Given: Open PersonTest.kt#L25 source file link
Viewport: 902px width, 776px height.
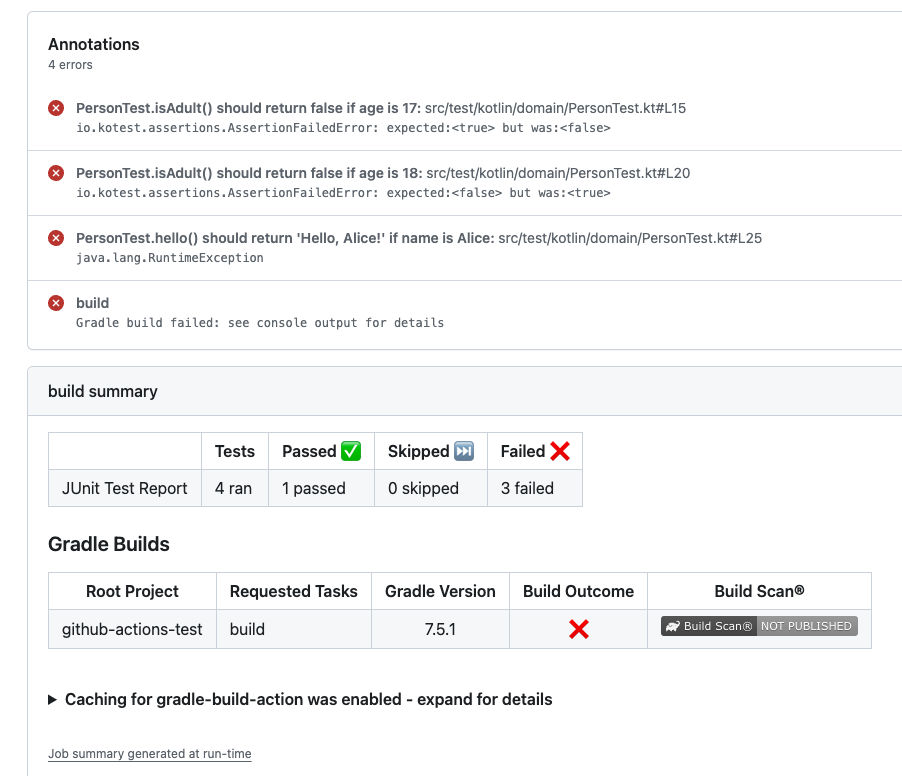Looking at the screenshot, I should [630, 238].
